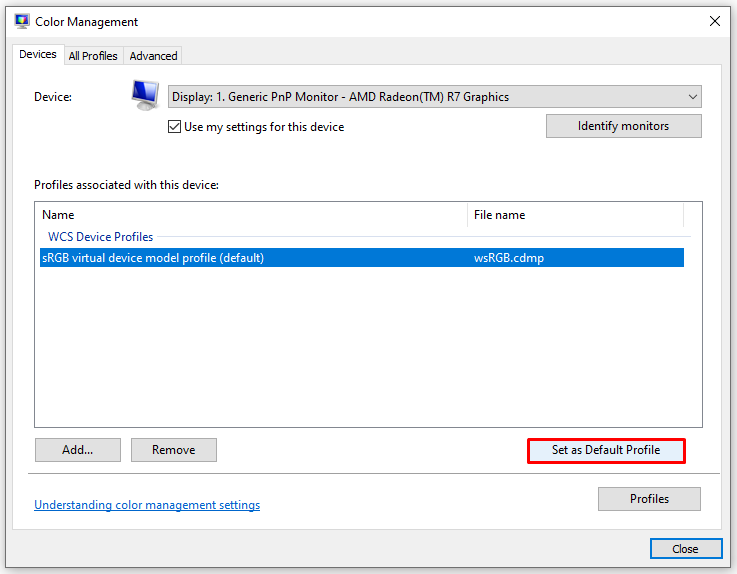
Task: Click the Identify monitors button
Action: tap(623, 126)
